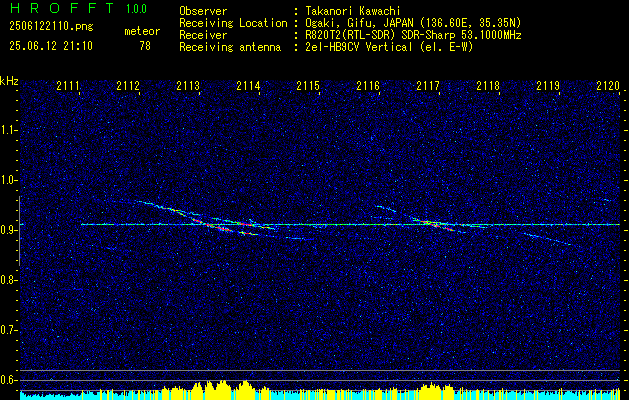Click the 2112 time marker

128,85
